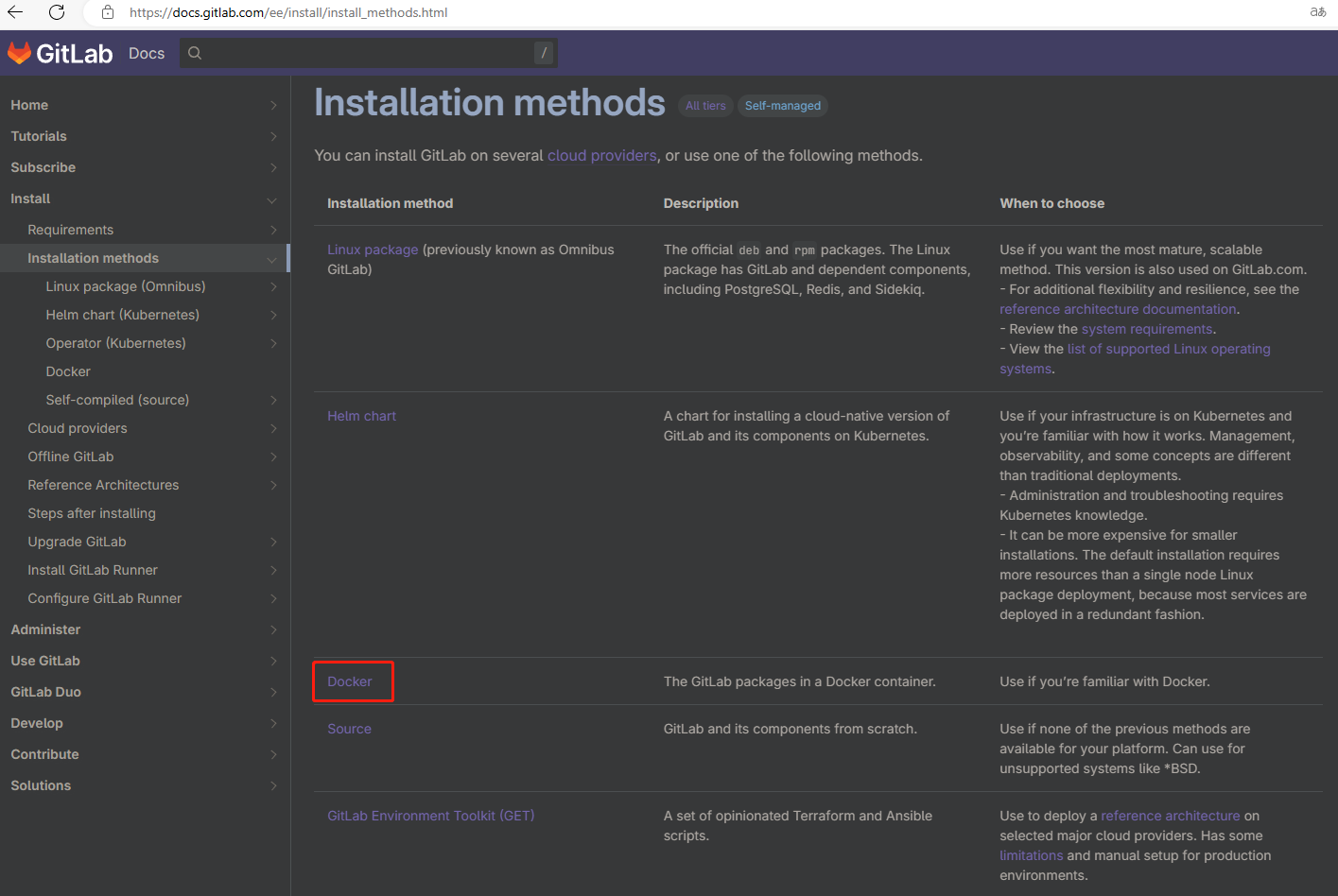This screenshot has height=896, width=1338.
Task: Open the limitations link
Action: click(1032, 855)
